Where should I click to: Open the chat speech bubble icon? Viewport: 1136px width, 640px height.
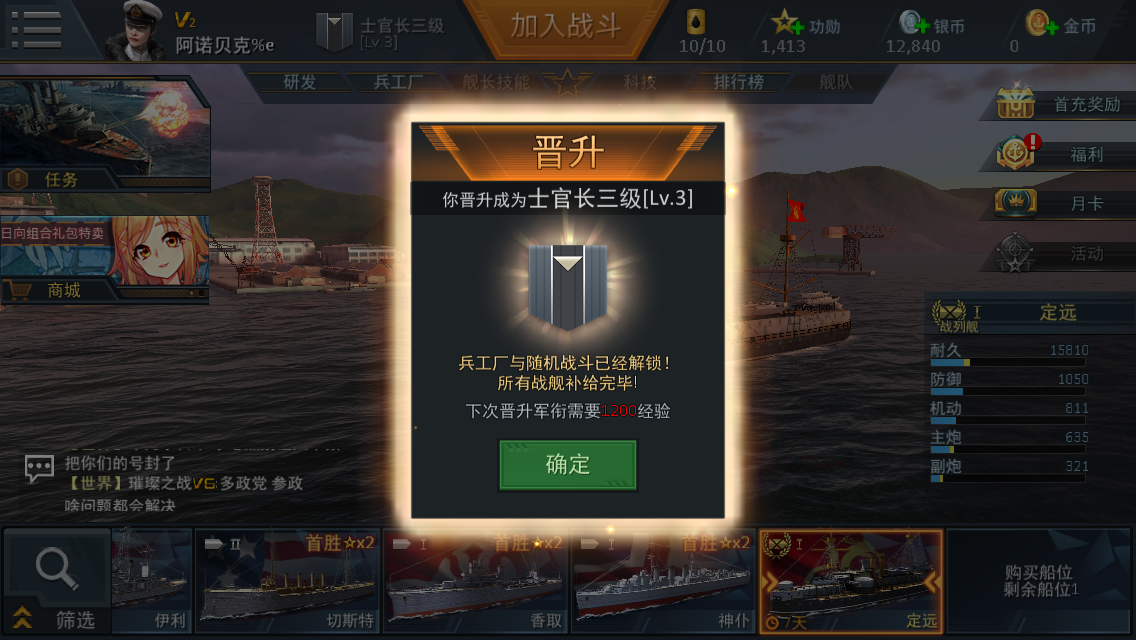tap(39, 468)
